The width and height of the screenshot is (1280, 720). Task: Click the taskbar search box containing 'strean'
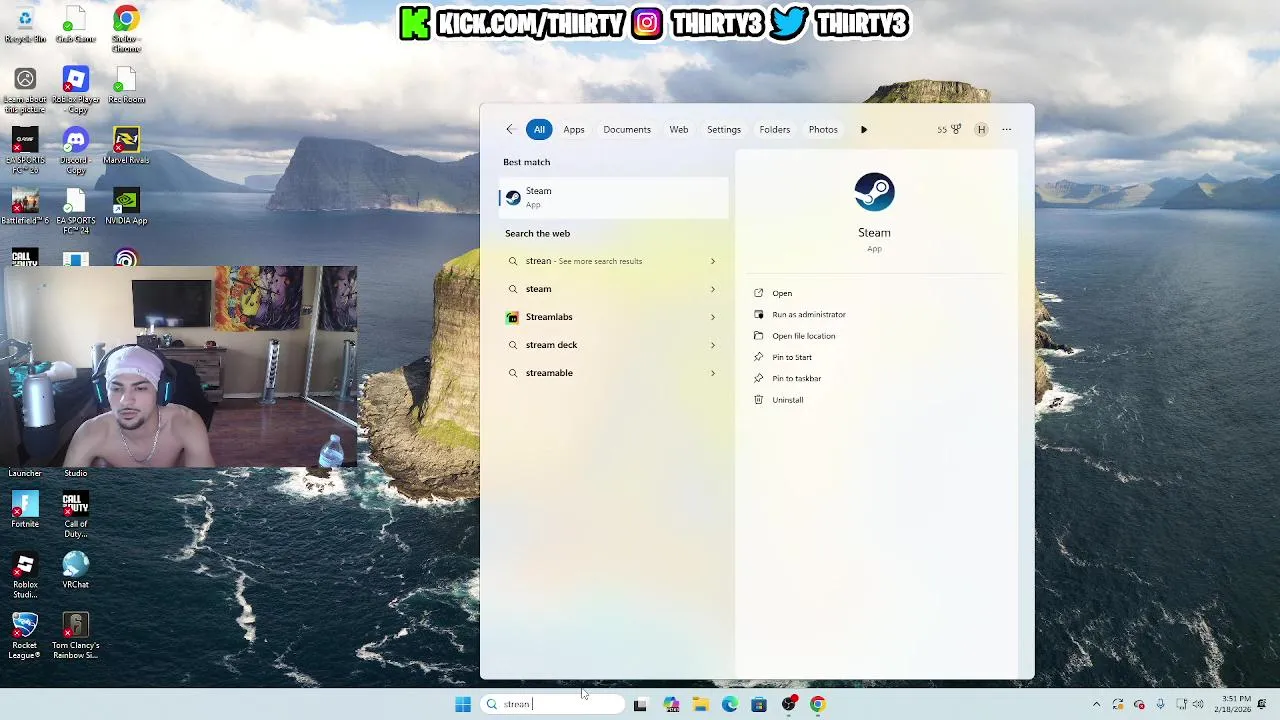[x=552, y=704]
